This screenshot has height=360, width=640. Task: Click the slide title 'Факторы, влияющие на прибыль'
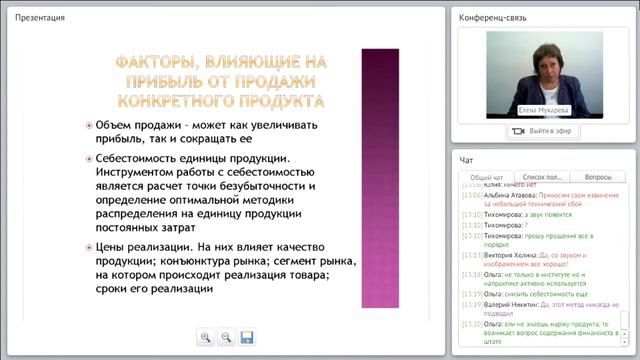point(221,82)
